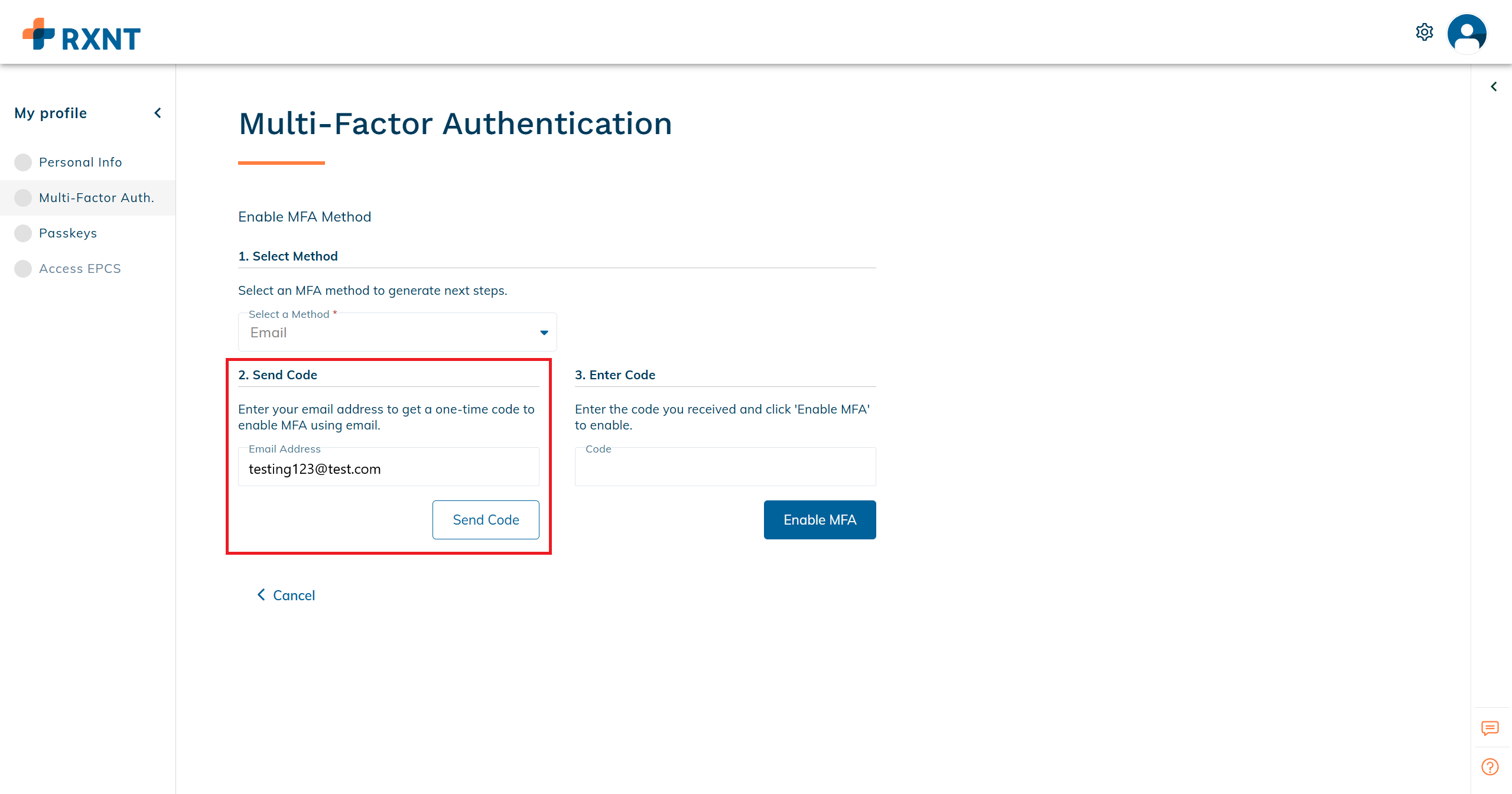This screenshot has height=794, width=1512.
Task: Click the Enable MFA button
Action: coord(820,520)
